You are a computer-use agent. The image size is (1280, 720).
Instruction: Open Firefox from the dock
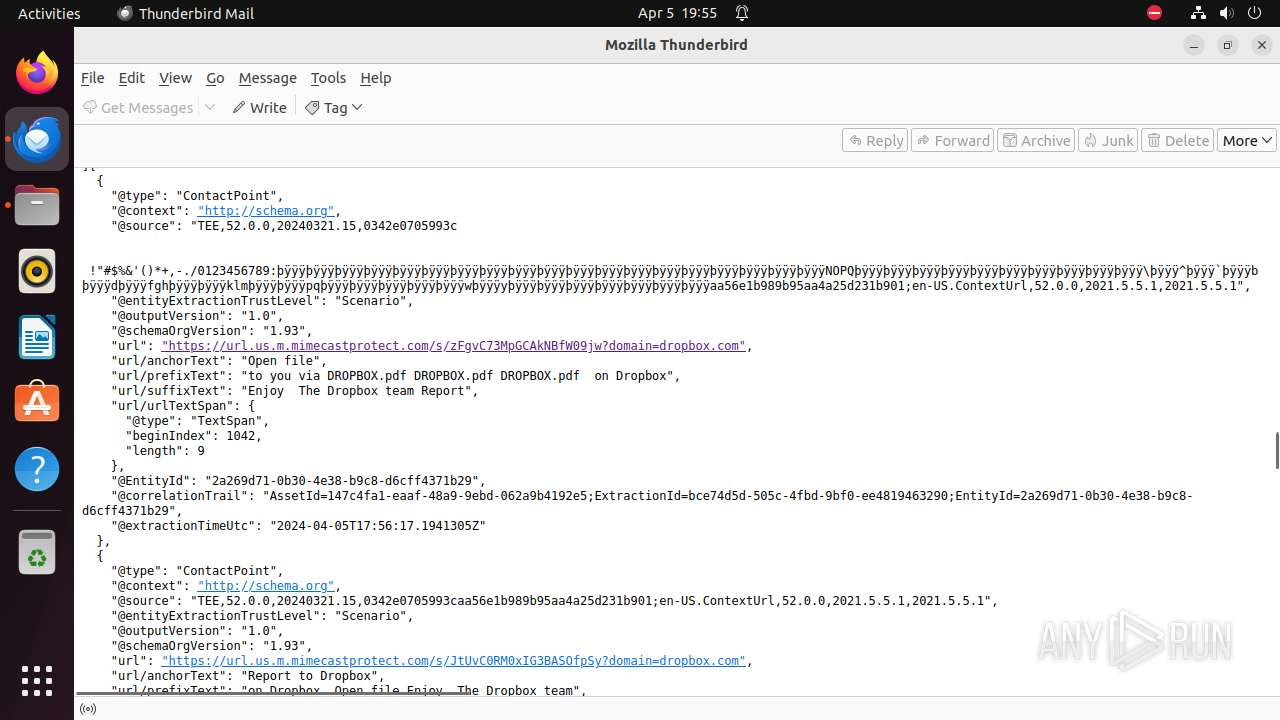37,73
